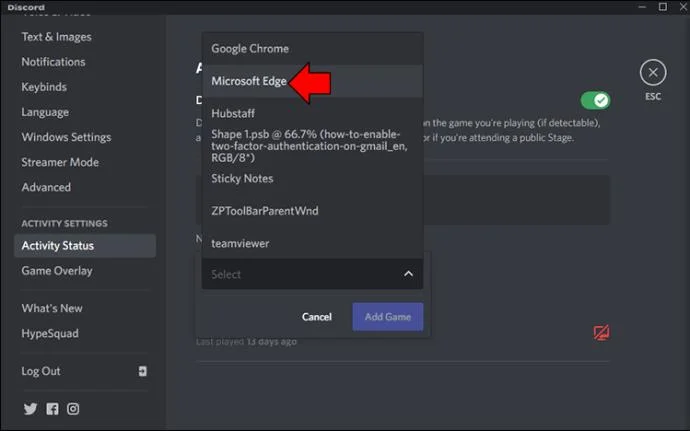The image size is (690, 431).
Task: Close settings with the ESC circle button
Action: coord(653,72)
